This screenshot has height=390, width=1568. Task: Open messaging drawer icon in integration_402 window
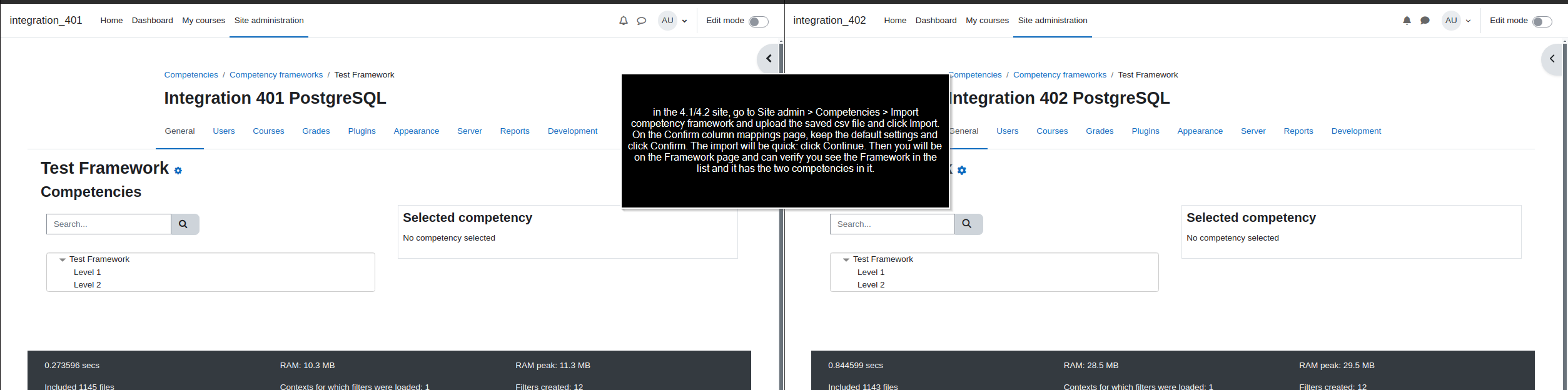point(1425,21)
